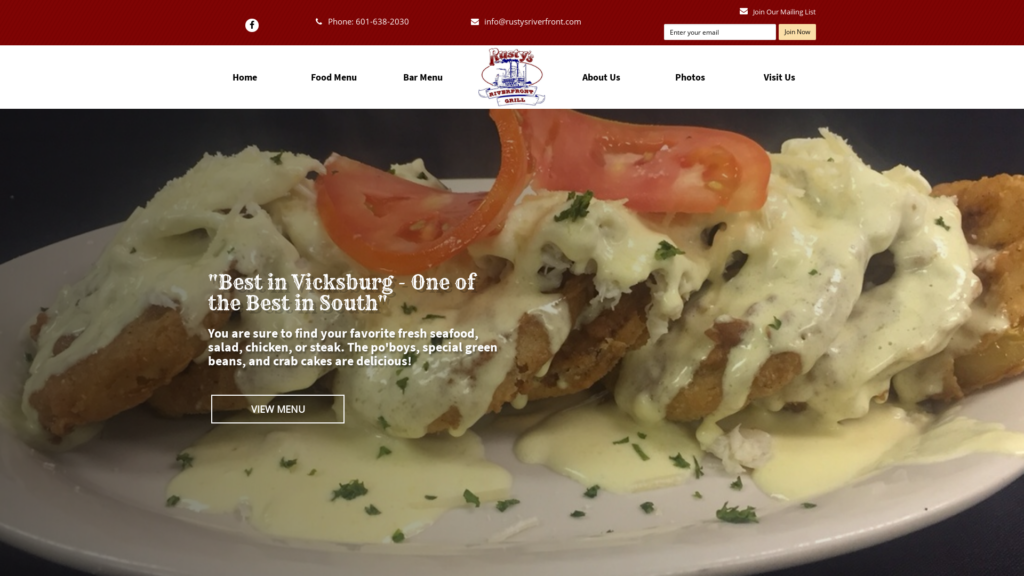This screenshot has height=576, width=1024.
Task: Click the phone handset icon
Action: (319, 22)
